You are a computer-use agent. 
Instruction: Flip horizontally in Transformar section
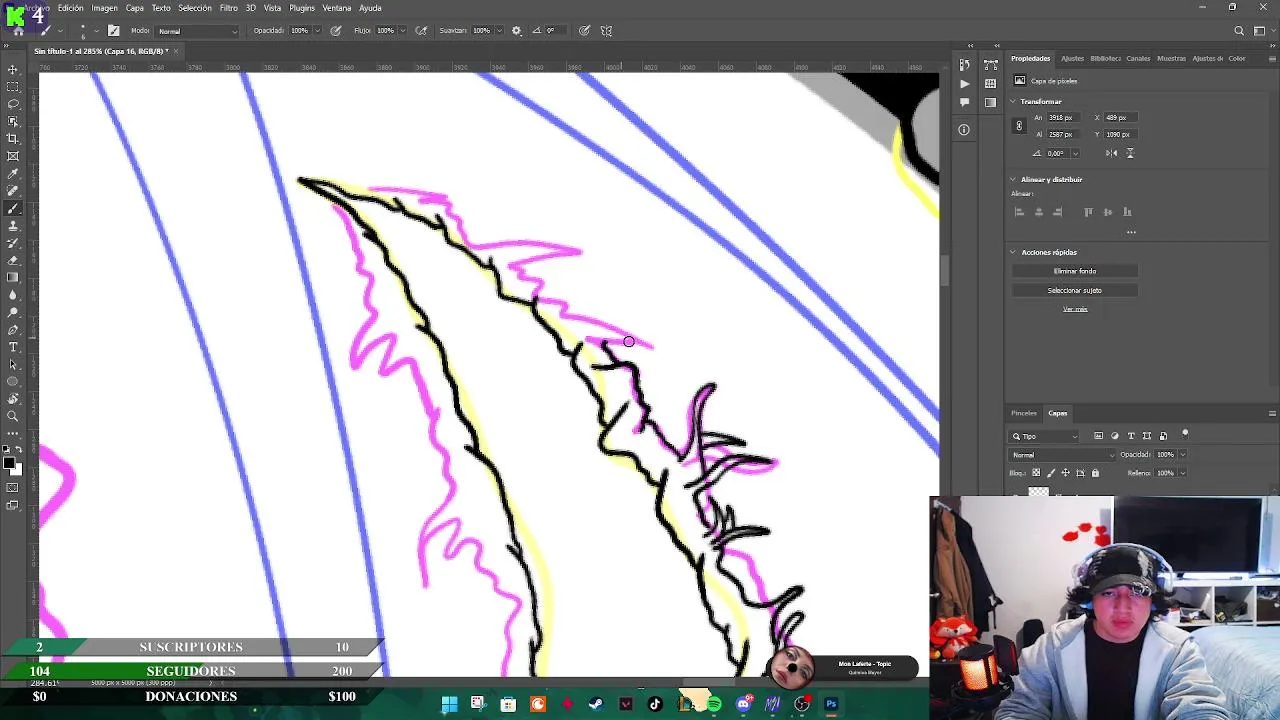pos(1111,153)
